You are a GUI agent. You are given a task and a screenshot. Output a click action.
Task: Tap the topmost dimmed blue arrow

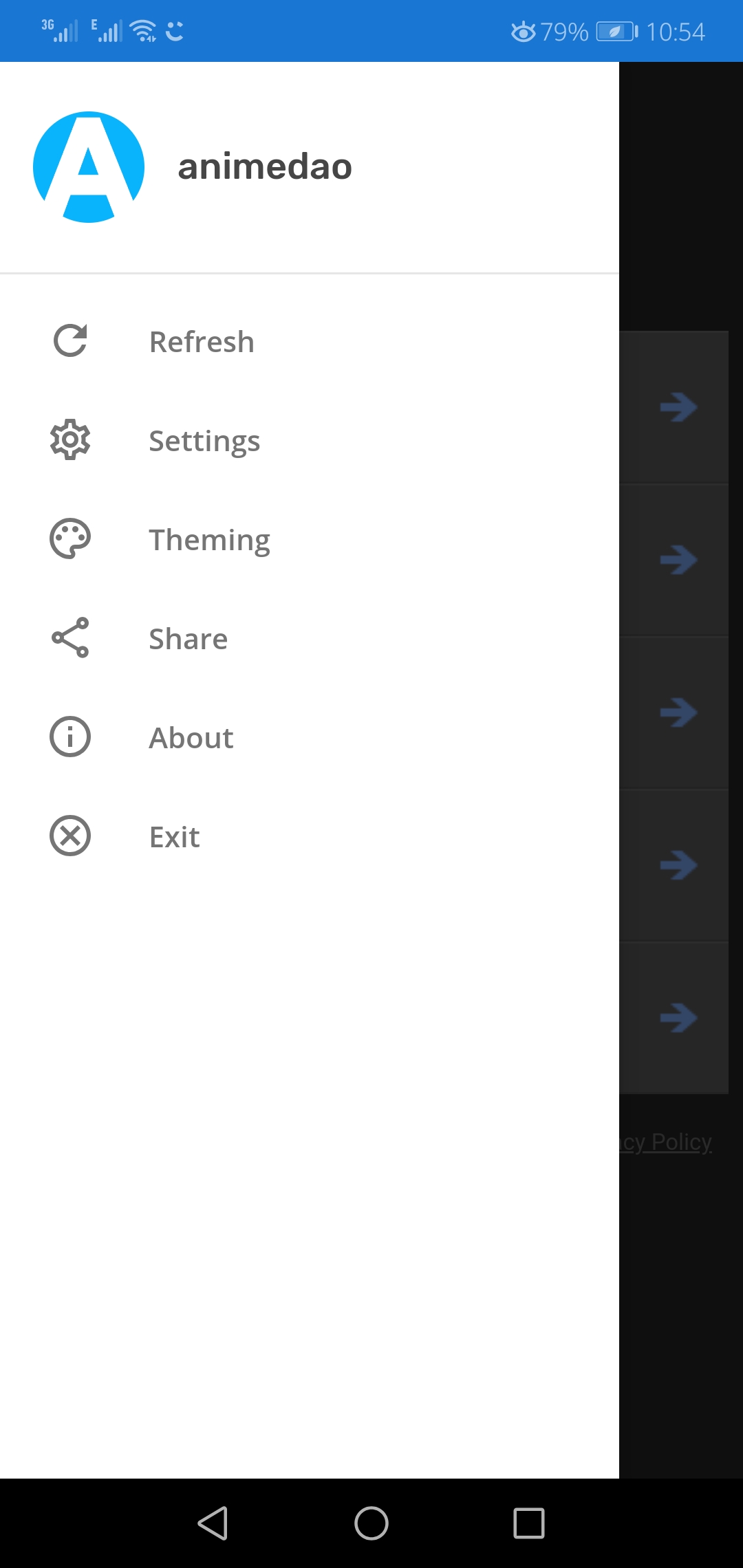click(x=678, y=407)
